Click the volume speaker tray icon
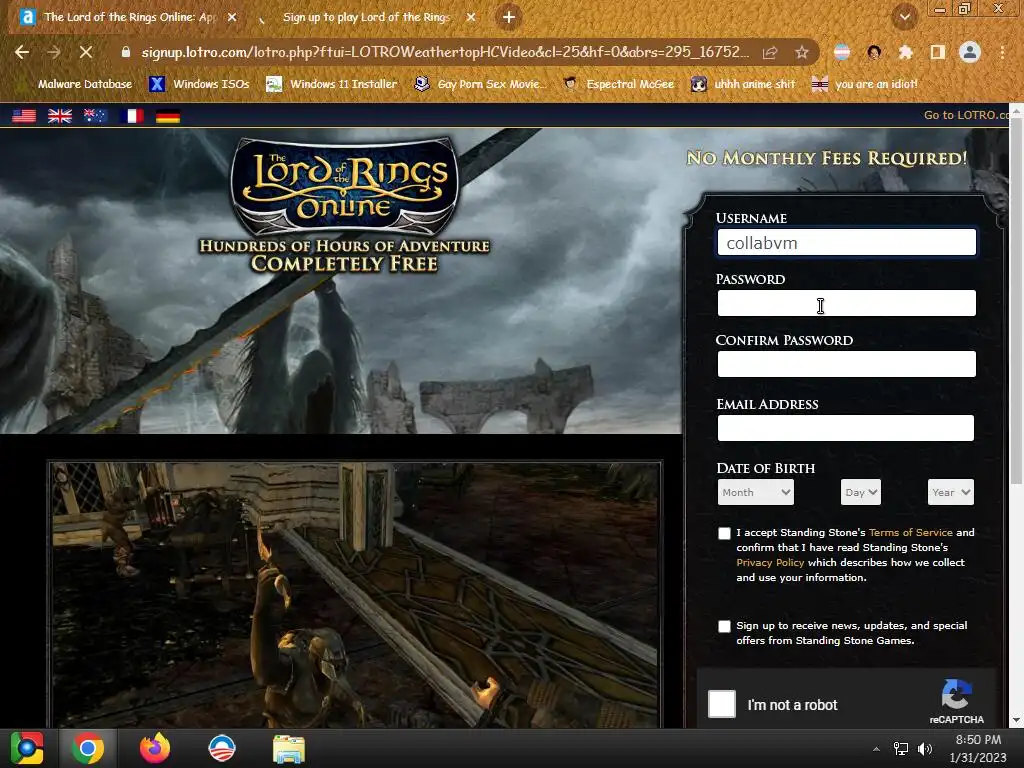 pyautogui.click(x=925, y=749)
